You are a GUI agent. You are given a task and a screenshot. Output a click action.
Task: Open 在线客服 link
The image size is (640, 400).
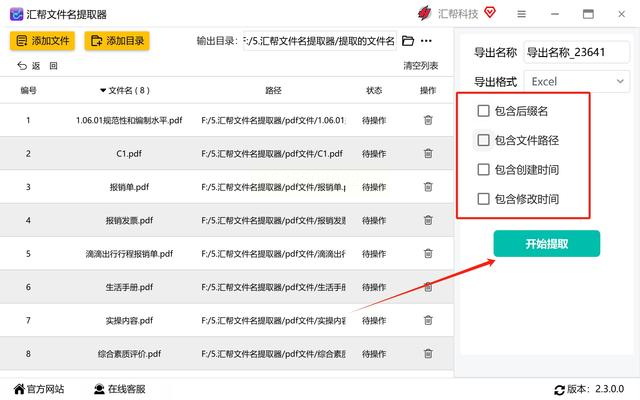click(120, 389)
